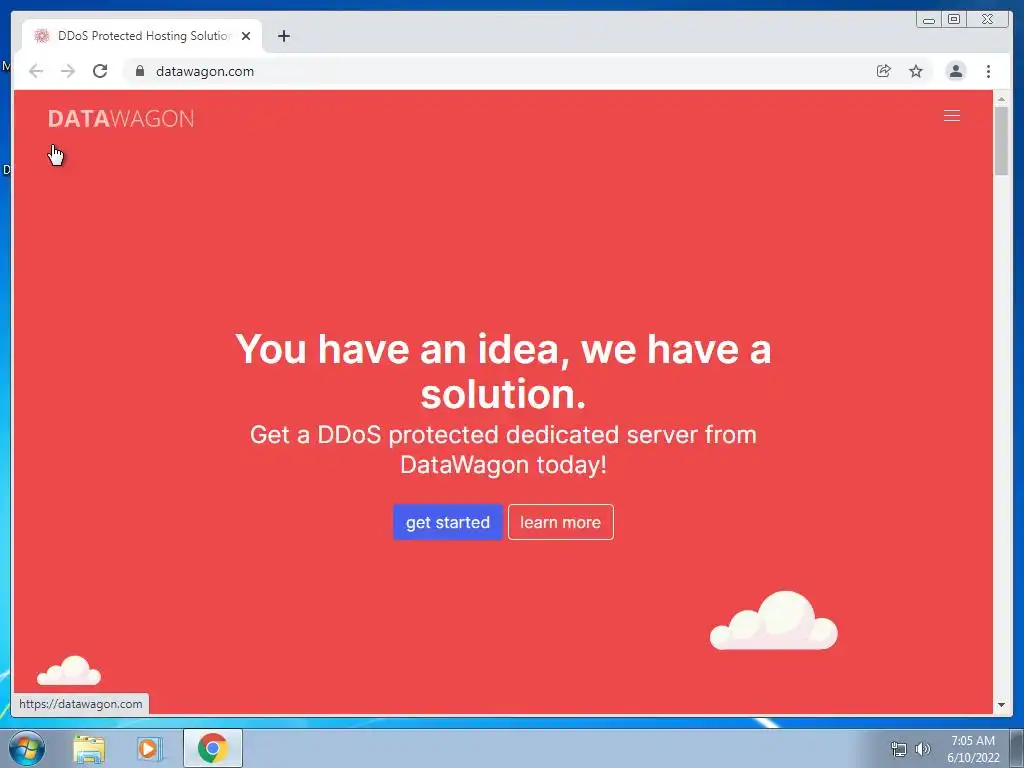Go forward using the forward arrow
This screenshot has width=1024, height=768.
(68, 71)
